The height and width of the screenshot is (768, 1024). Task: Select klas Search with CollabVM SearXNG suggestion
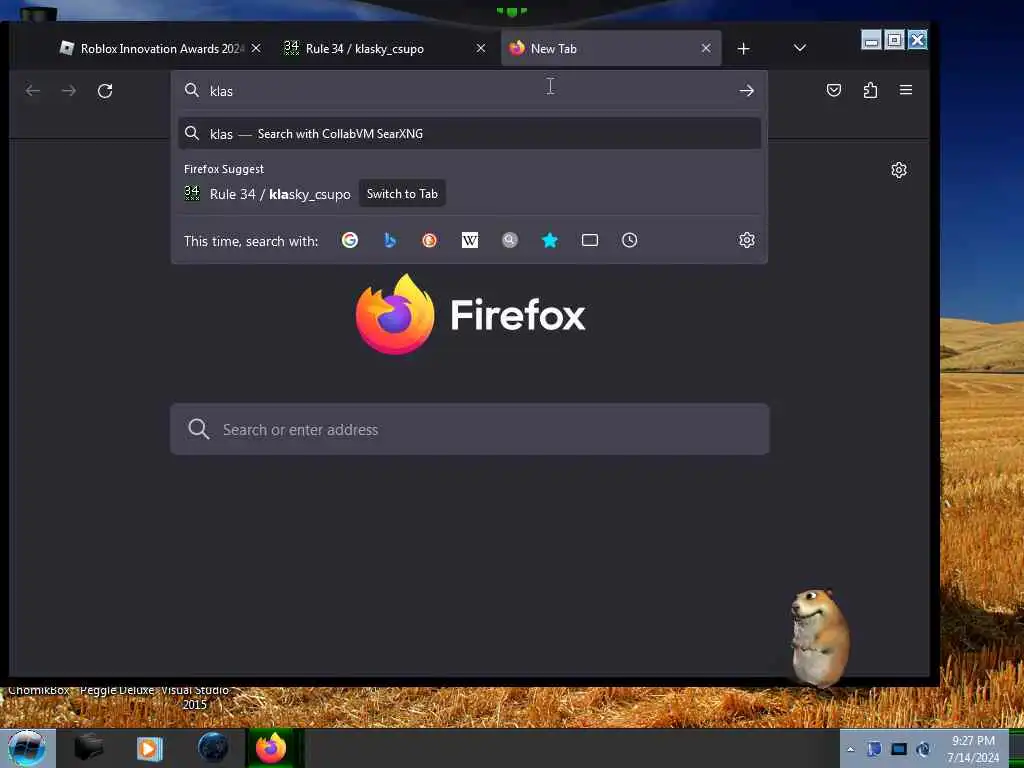click(x=470, y=134)
